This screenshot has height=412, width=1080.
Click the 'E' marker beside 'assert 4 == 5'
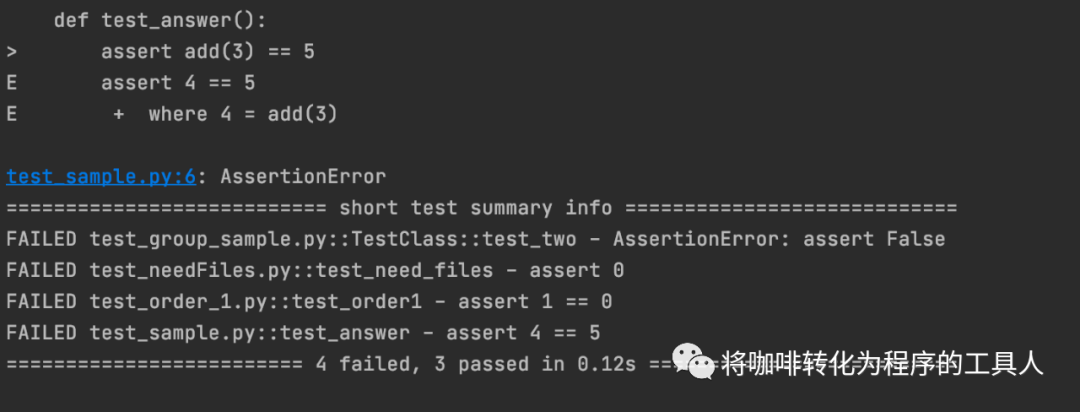(x=12, y=83)
